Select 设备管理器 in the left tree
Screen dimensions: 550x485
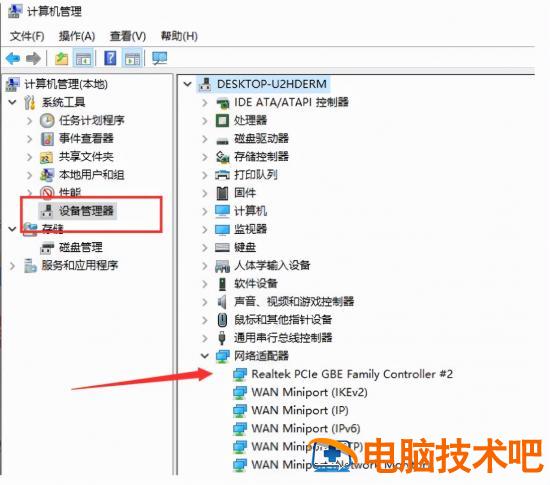(x=86, y=211)
